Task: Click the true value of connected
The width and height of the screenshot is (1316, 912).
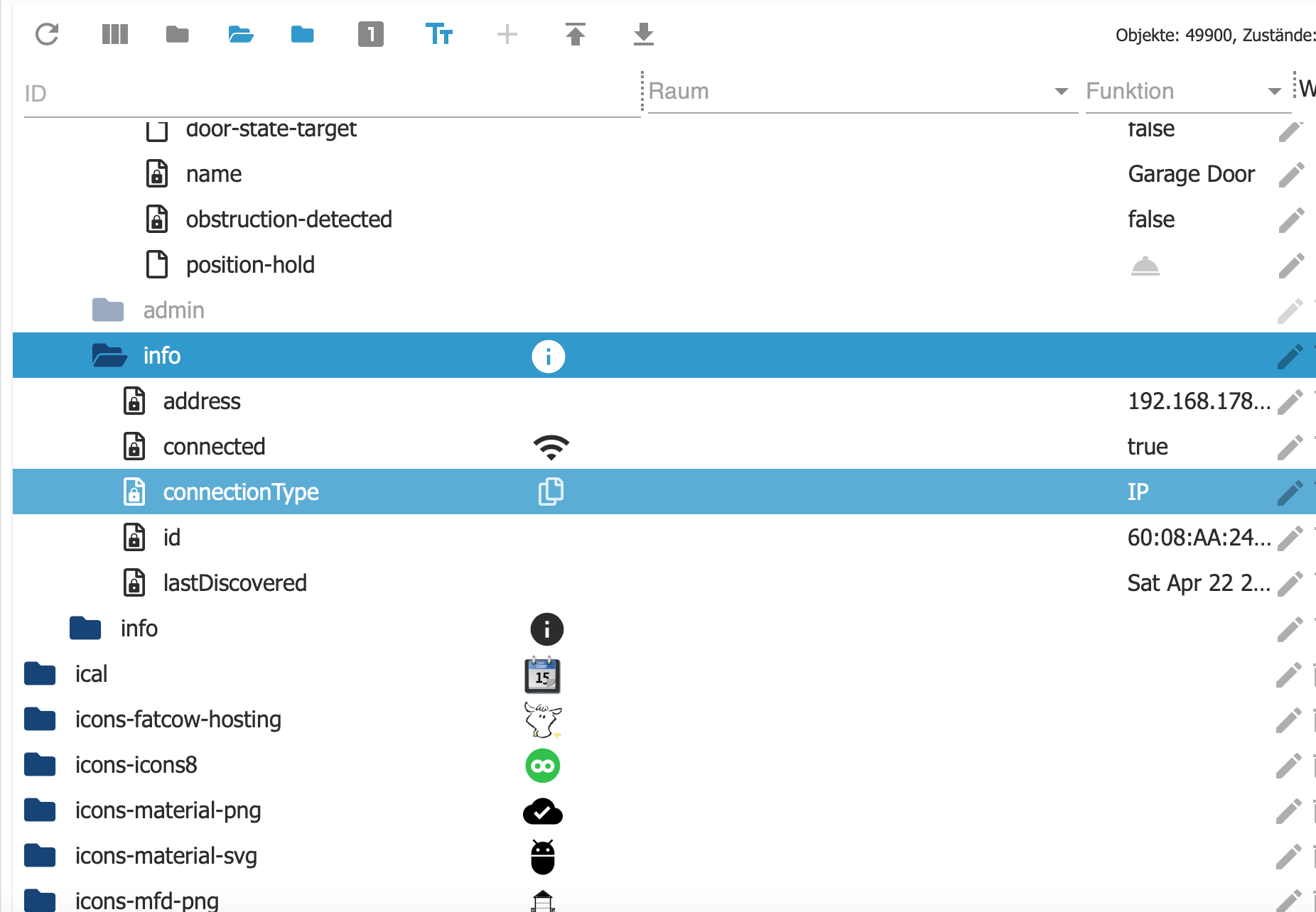Action: [x=1148, y=447]
